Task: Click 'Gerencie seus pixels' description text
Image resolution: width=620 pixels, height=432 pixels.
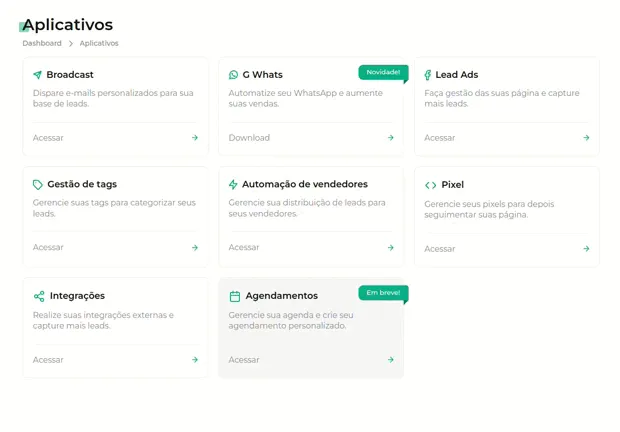Action: [489, 209]
